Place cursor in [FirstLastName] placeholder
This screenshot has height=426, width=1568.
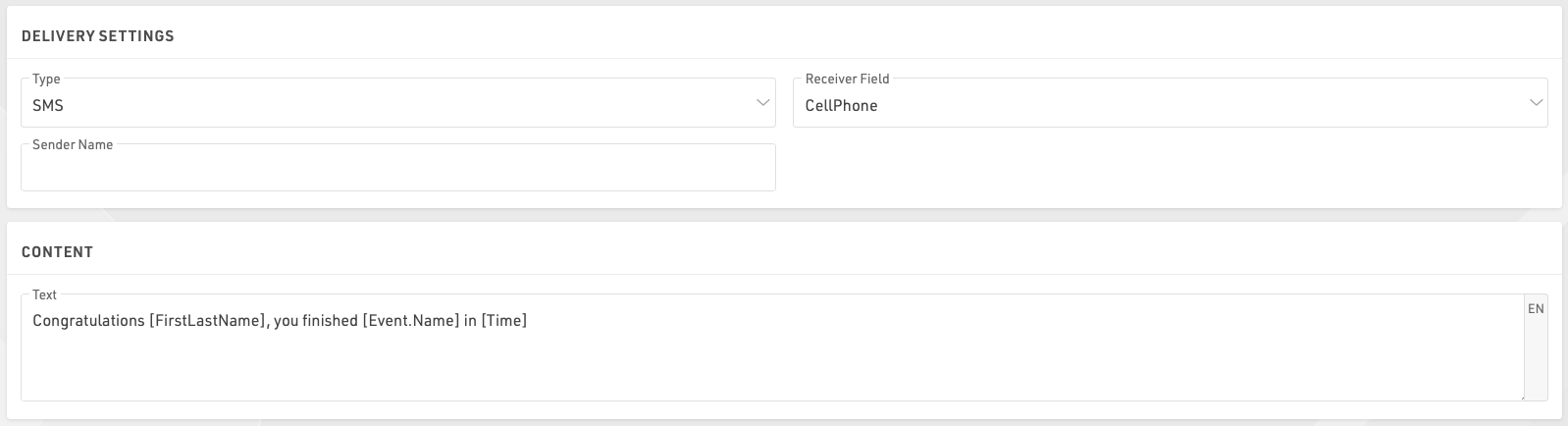pyautogui.click(x=207, y=321)
